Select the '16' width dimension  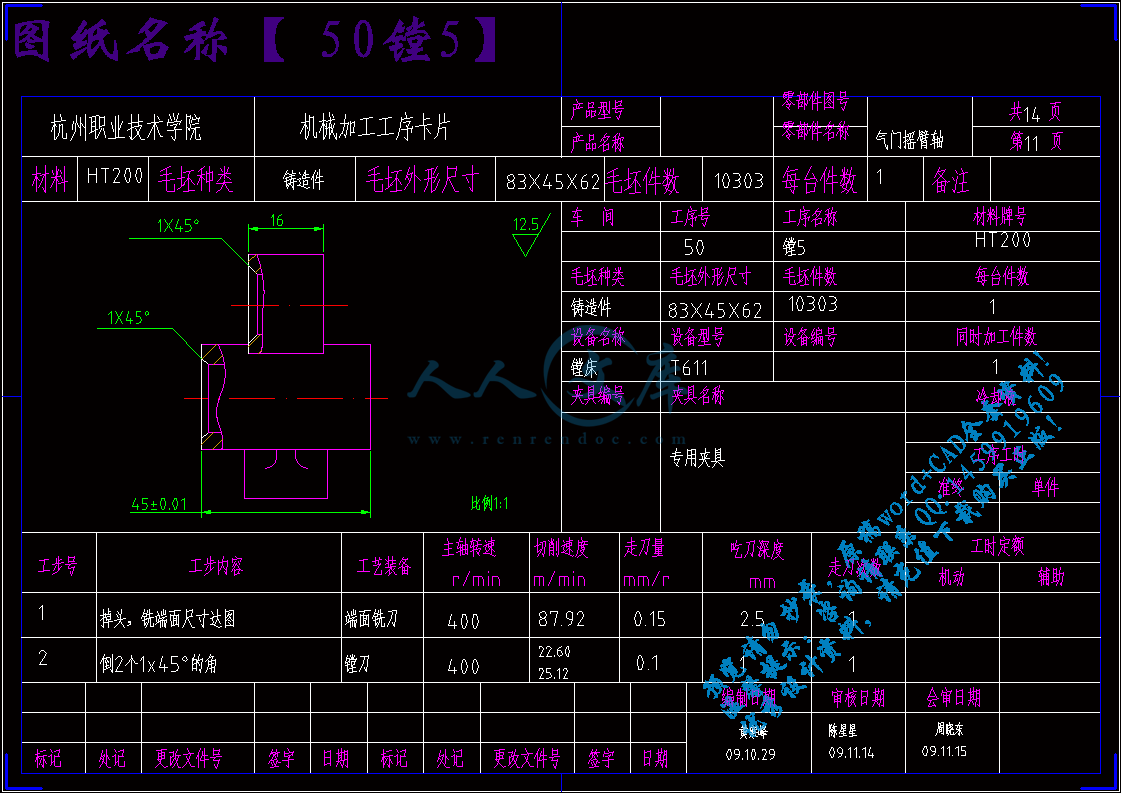coord(277,220)
